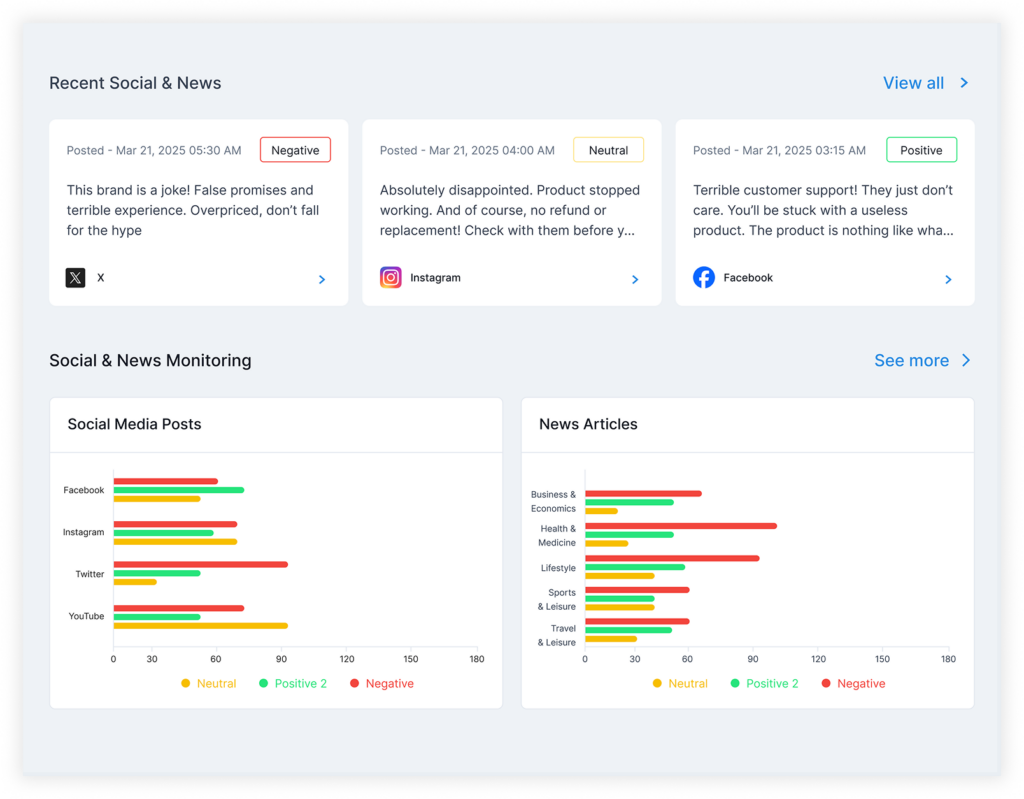Click the chevron next to View all
This screenshot has width=1024, height=799.
point(964,83)
